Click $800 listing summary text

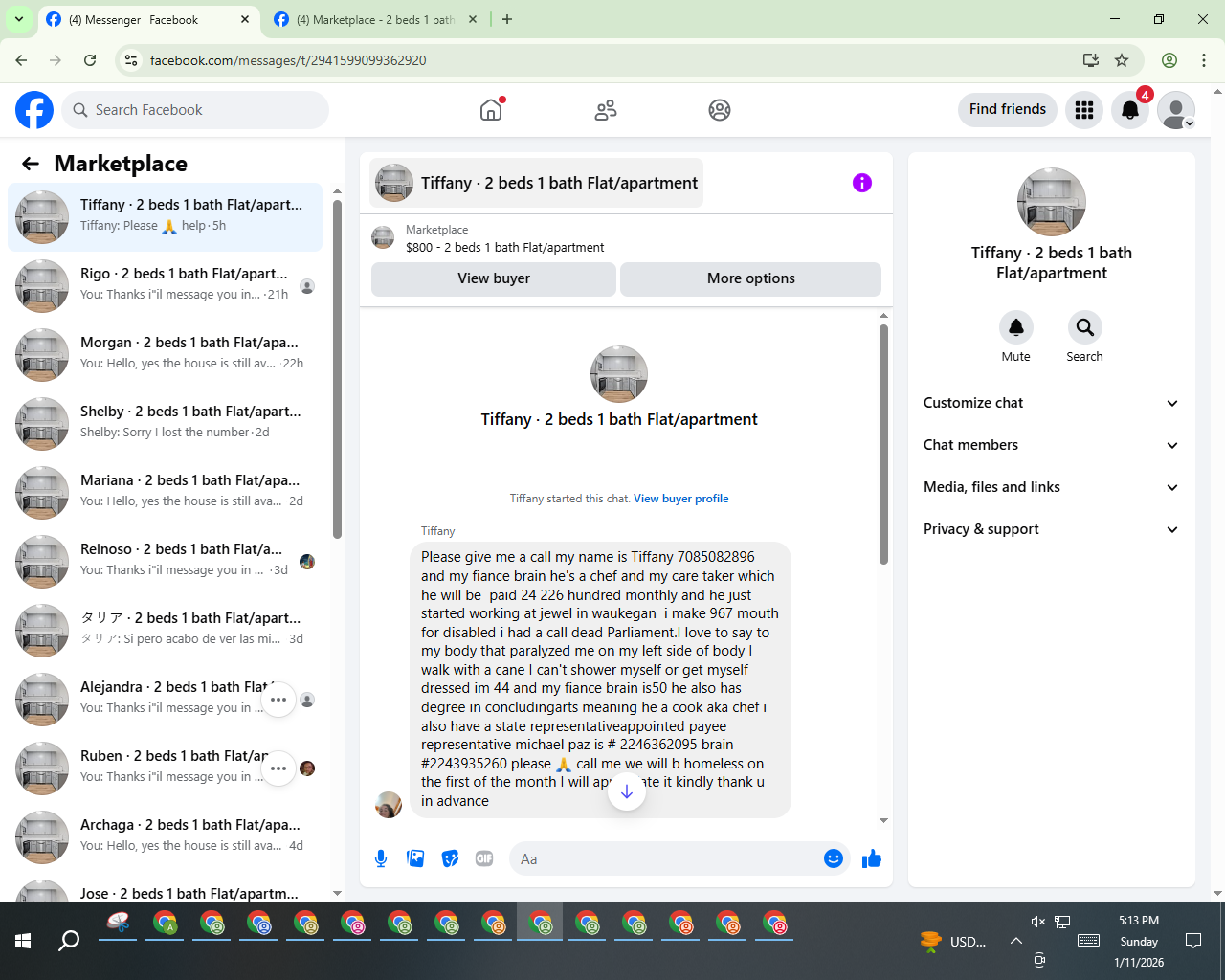click(x=505, y=247)
